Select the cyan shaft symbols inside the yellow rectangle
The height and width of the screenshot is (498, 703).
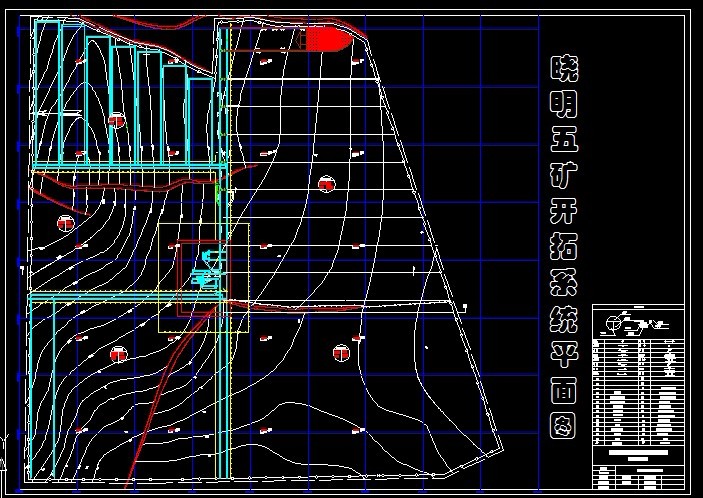point(208,268)
